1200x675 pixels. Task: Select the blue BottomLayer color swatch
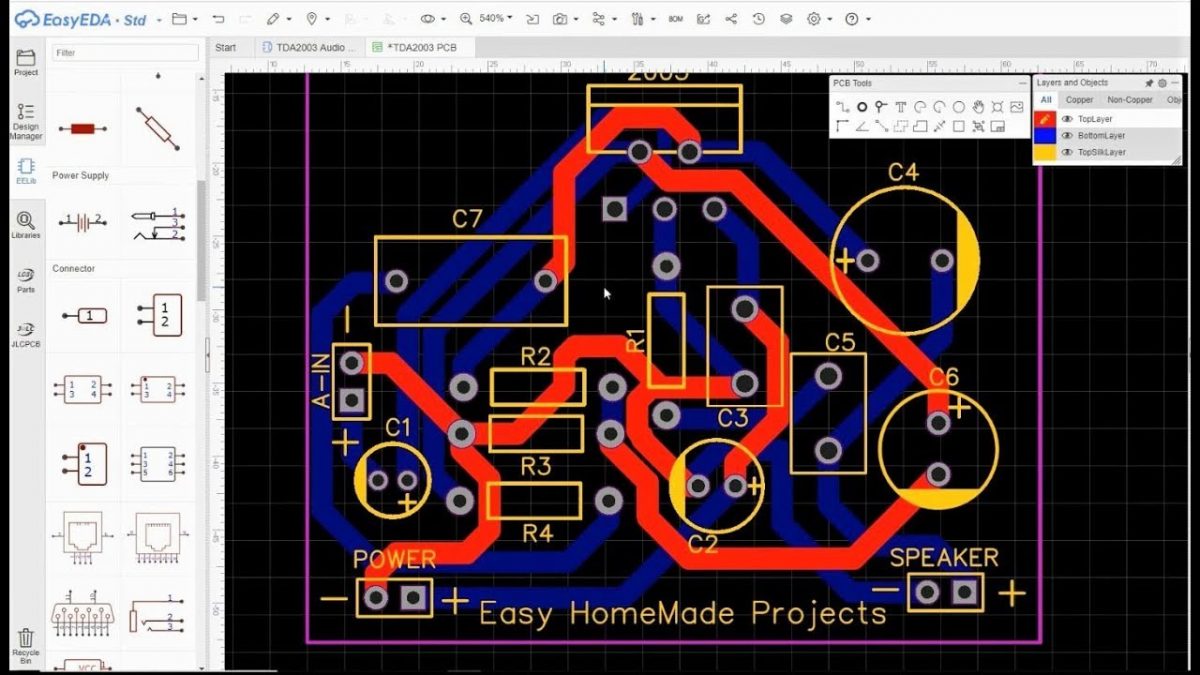[x=1044, y=136]
